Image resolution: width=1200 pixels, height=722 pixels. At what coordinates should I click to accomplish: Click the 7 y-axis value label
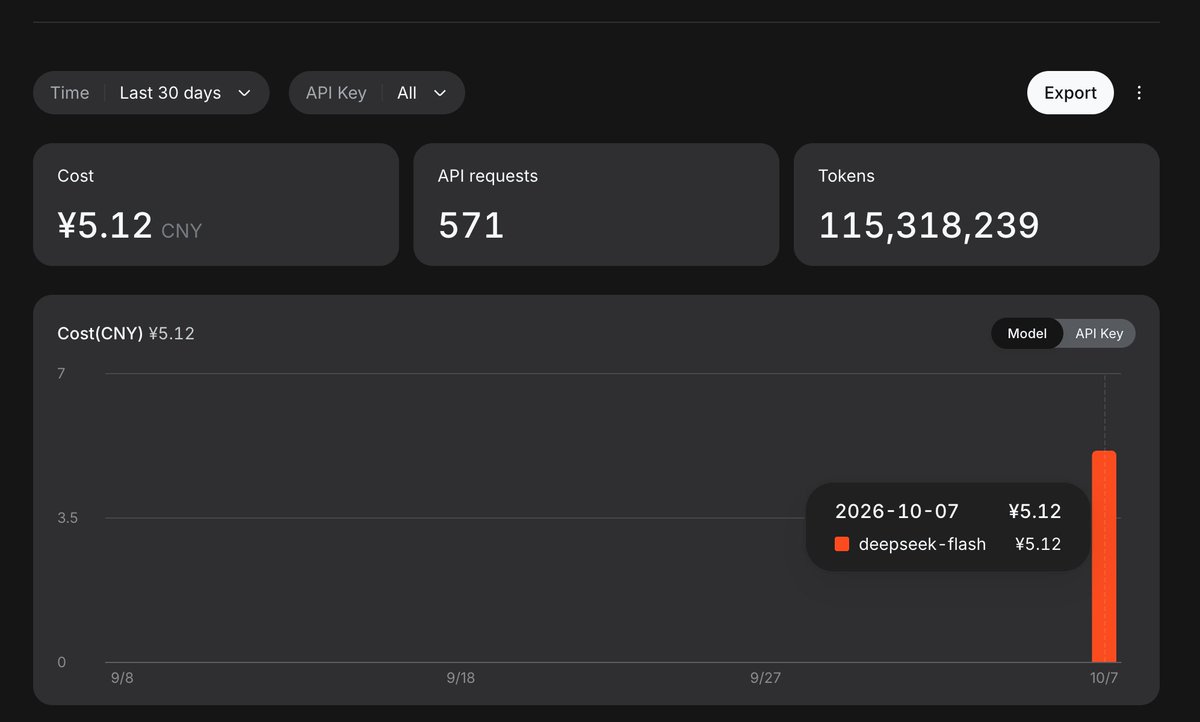point(61,374)
